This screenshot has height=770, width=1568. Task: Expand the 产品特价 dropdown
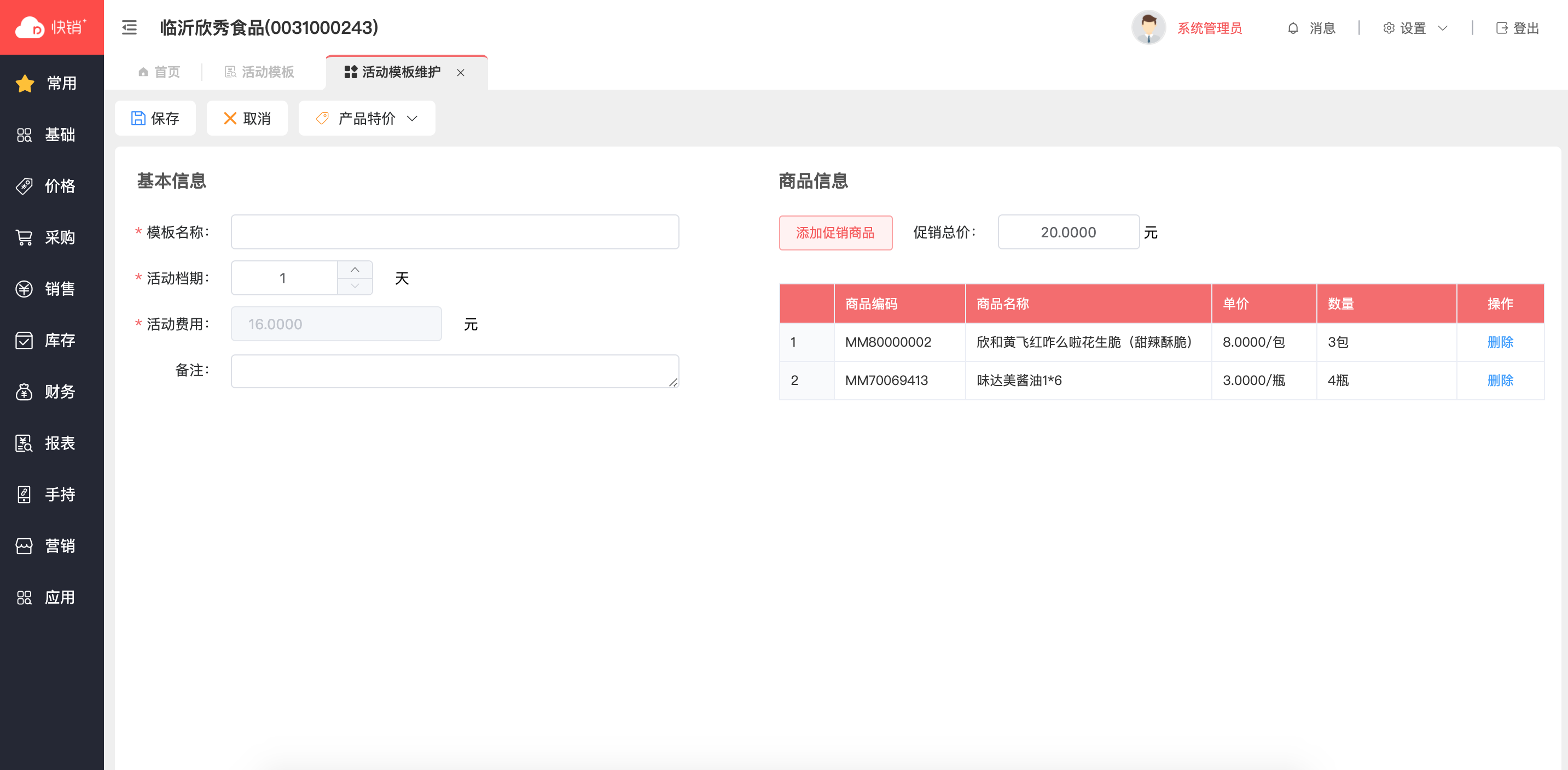tap(367, 119)
